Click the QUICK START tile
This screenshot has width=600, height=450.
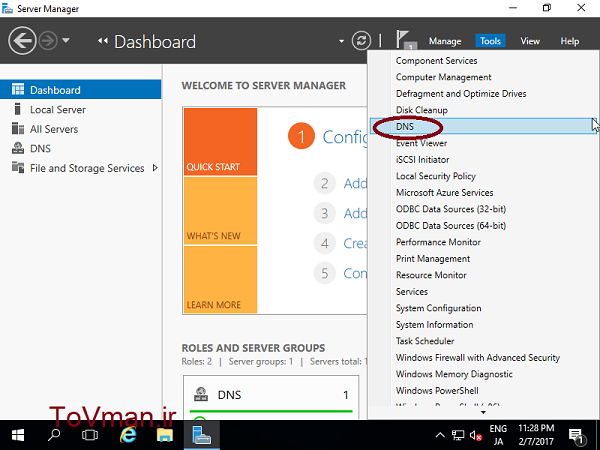220,142
